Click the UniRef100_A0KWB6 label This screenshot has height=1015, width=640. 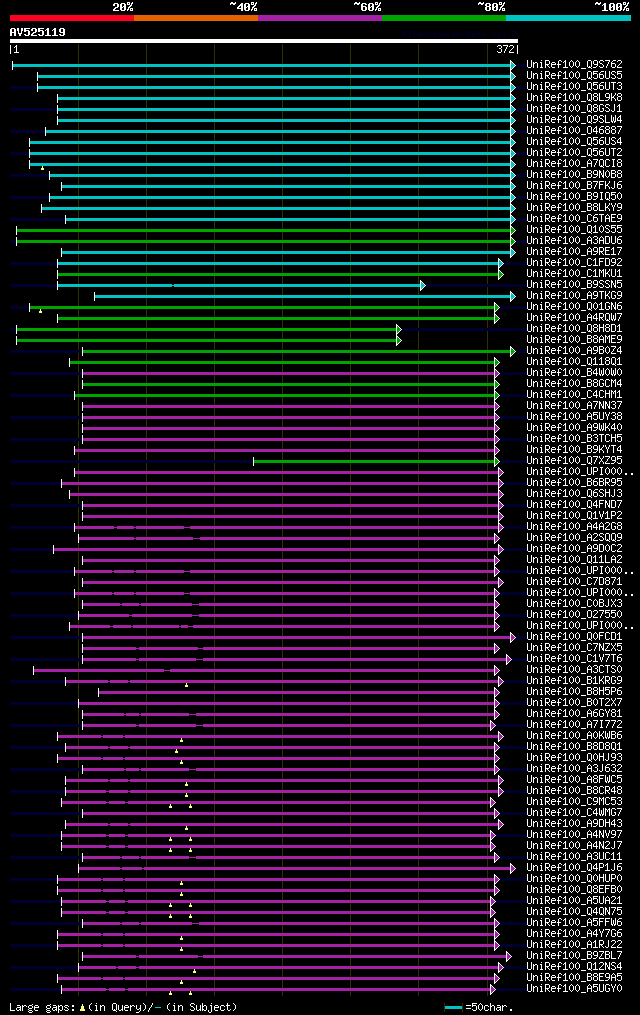tap(575, 736)
